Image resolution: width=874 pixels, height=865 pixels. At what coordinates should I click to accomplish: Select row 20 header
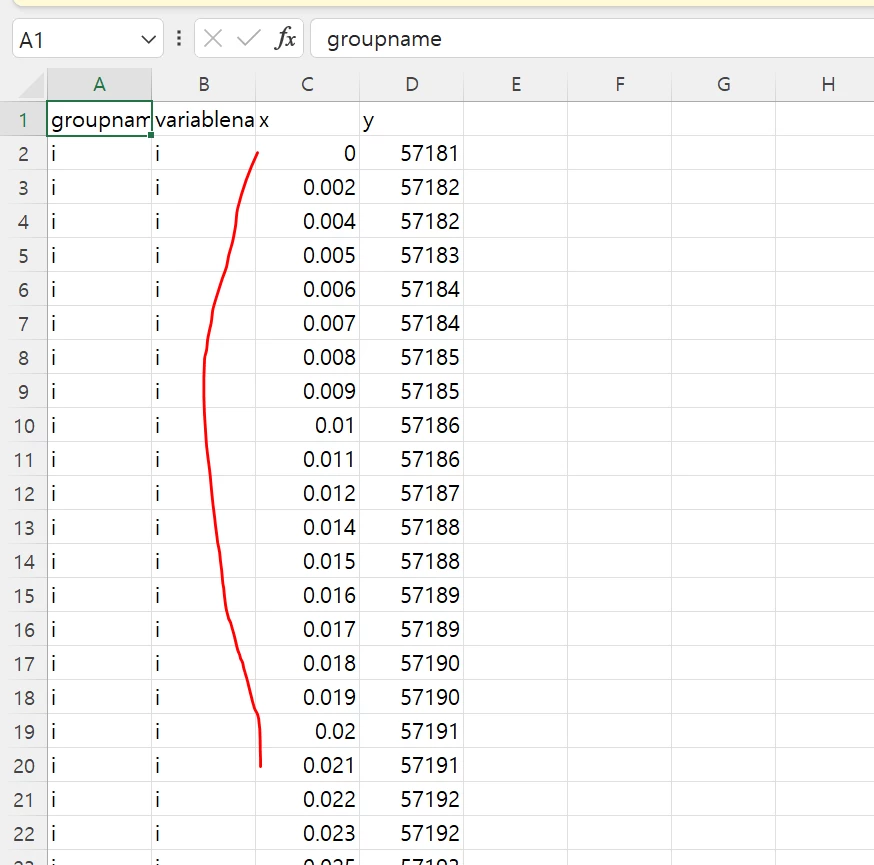pos(23,765)
